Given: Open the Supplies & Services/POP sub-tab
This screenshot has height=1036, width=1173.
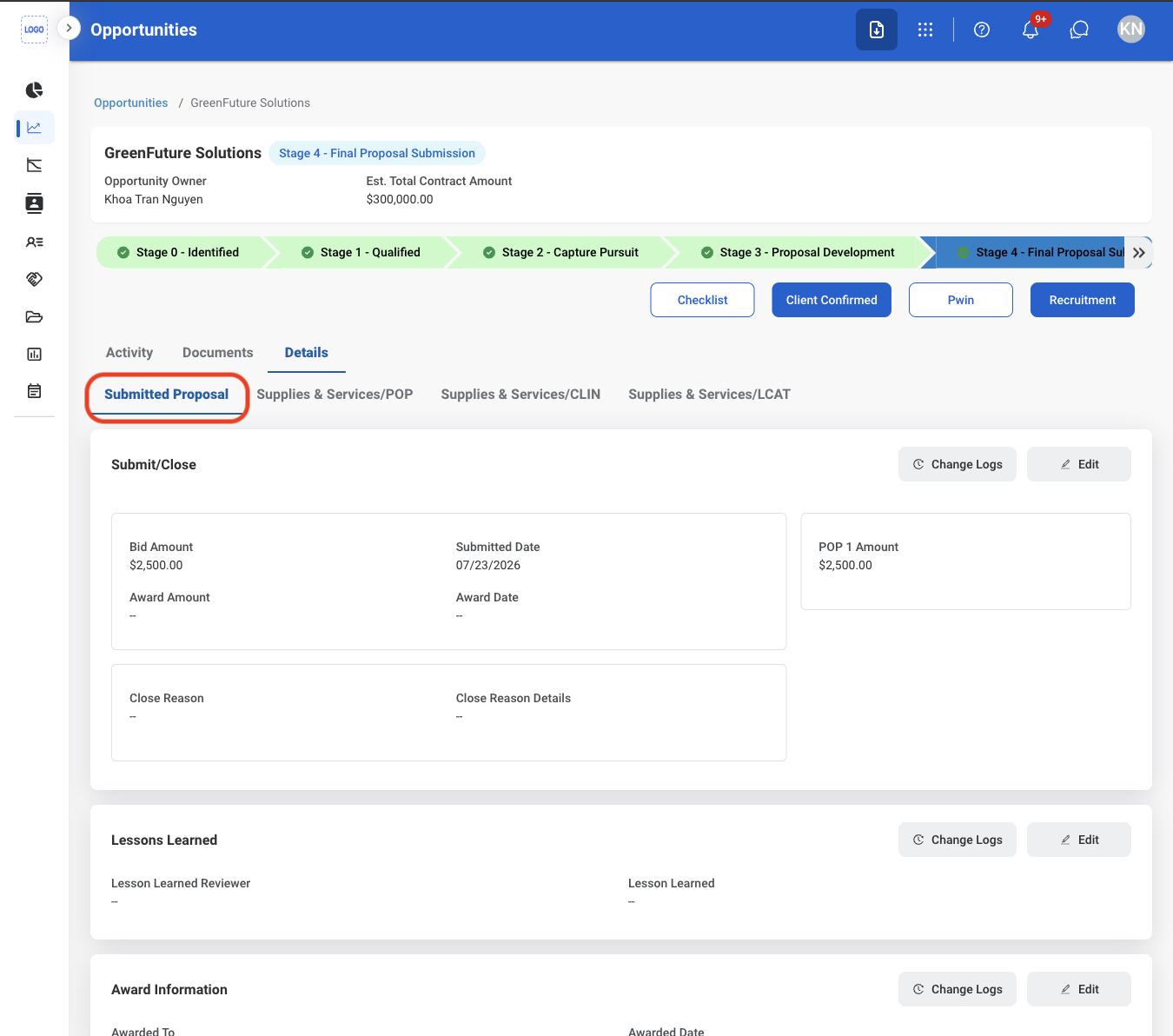Looking at the screenshot, I should click(x=335, y=395).
